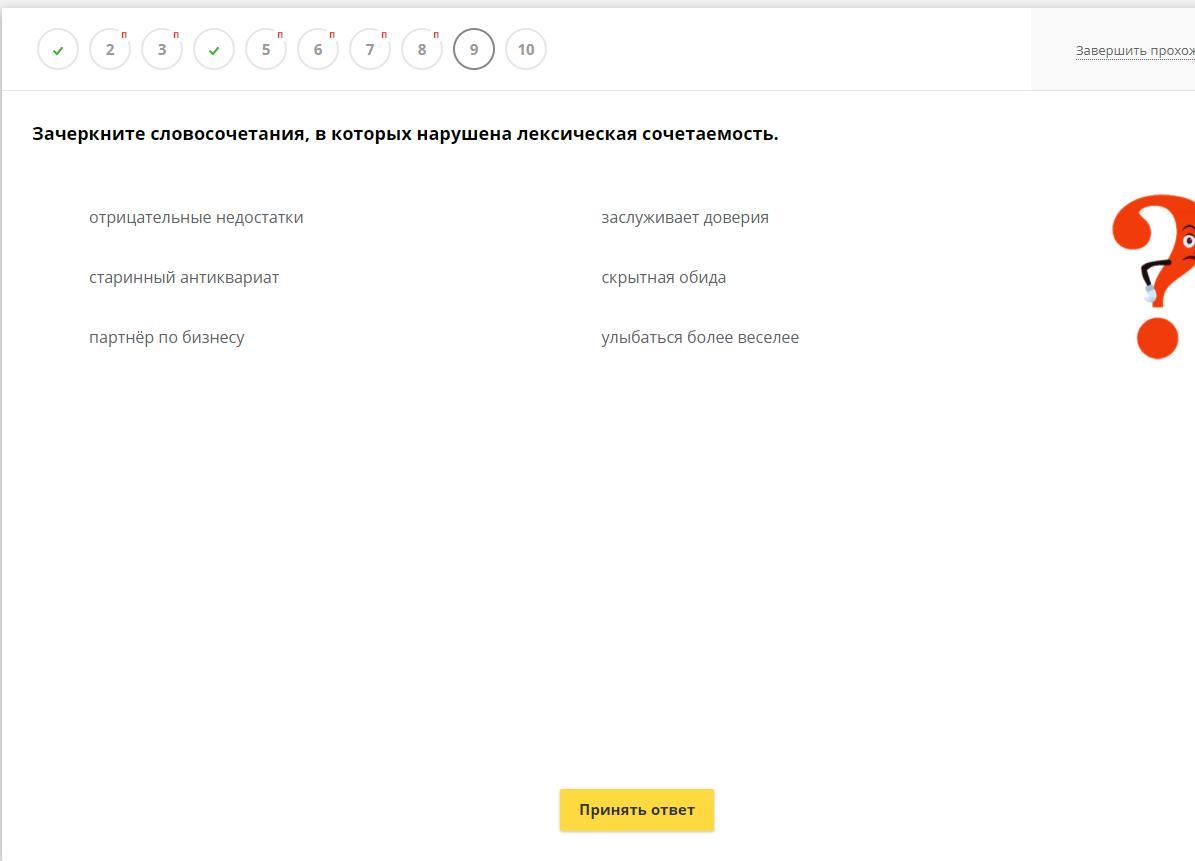Screen dimensions: 1195x861
Task: Go to question 6
Action: tap(318, 50)
